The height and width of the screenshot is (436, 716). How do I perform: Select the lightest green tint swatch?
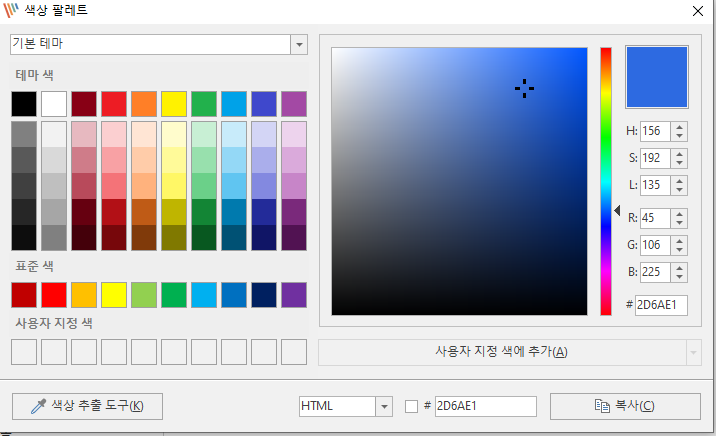204,134
